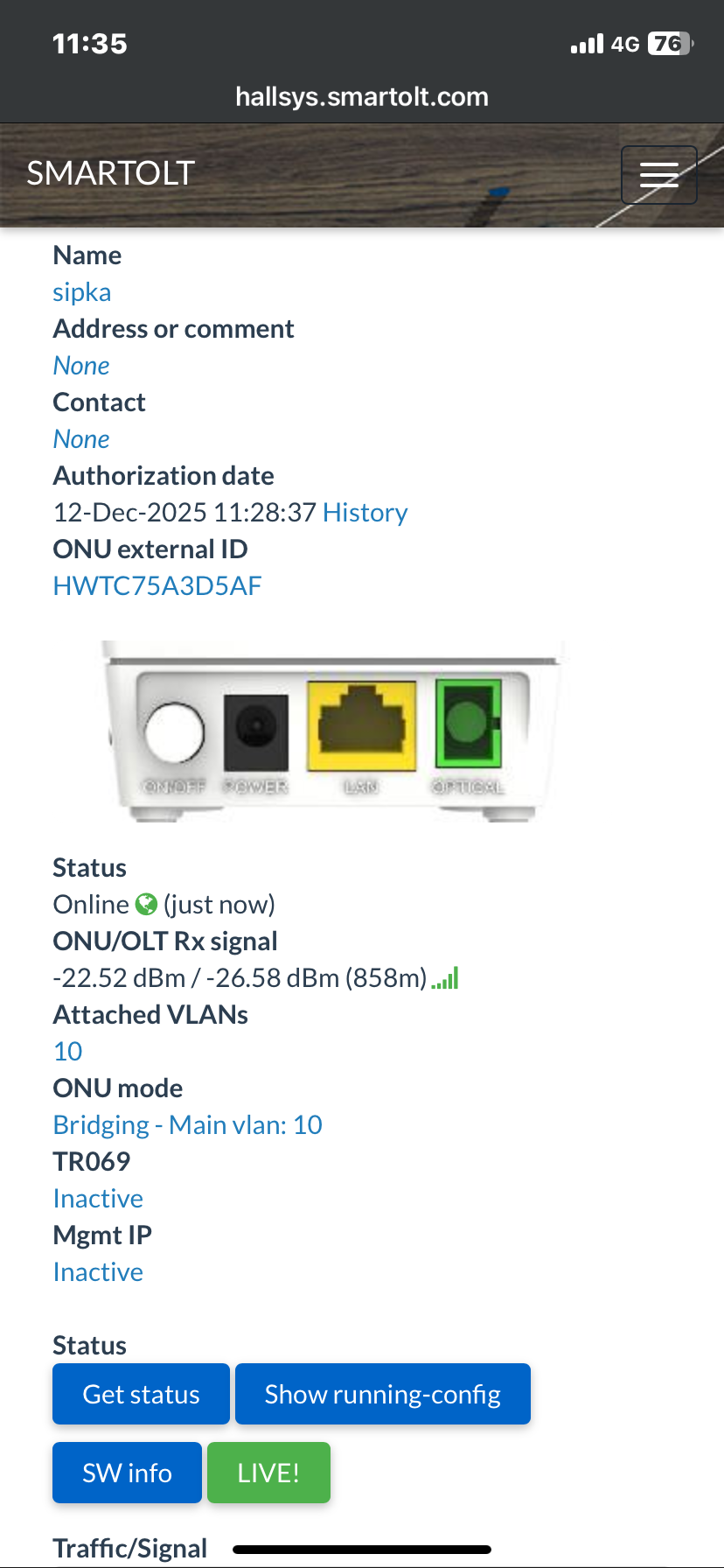Click the Mgmt IP Inactive link
The image size is (724, 1568).
click(98, 1272)
